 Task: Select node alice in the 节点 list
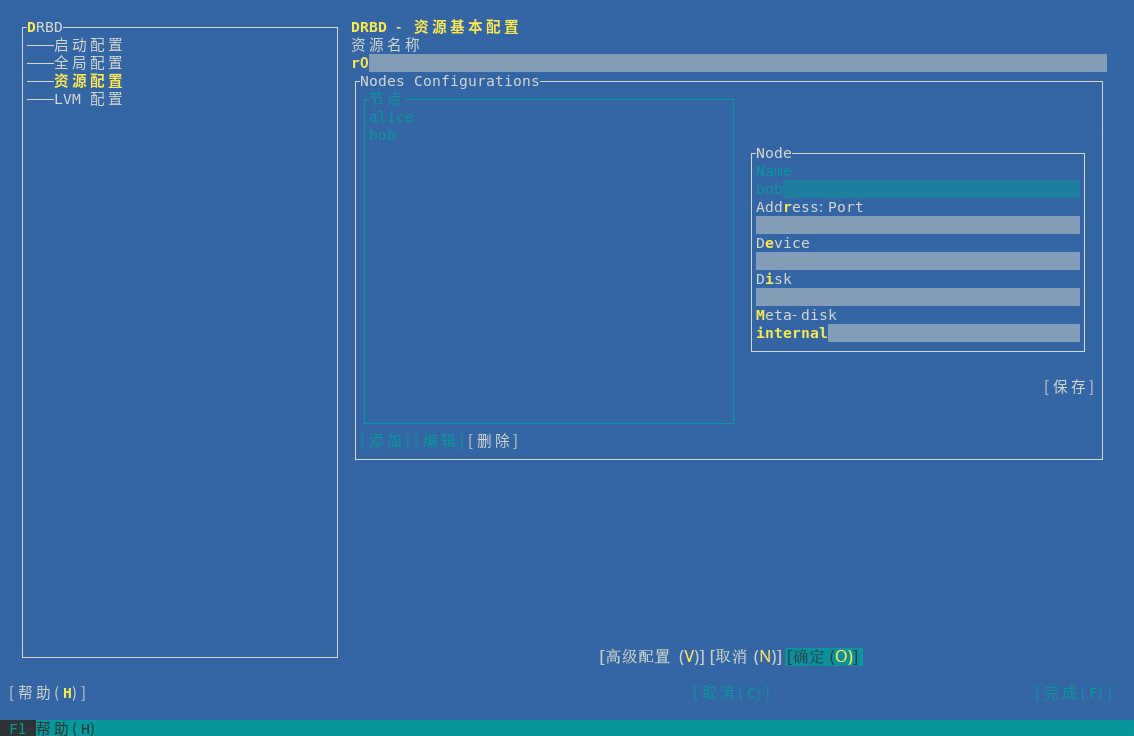(391, 117)
